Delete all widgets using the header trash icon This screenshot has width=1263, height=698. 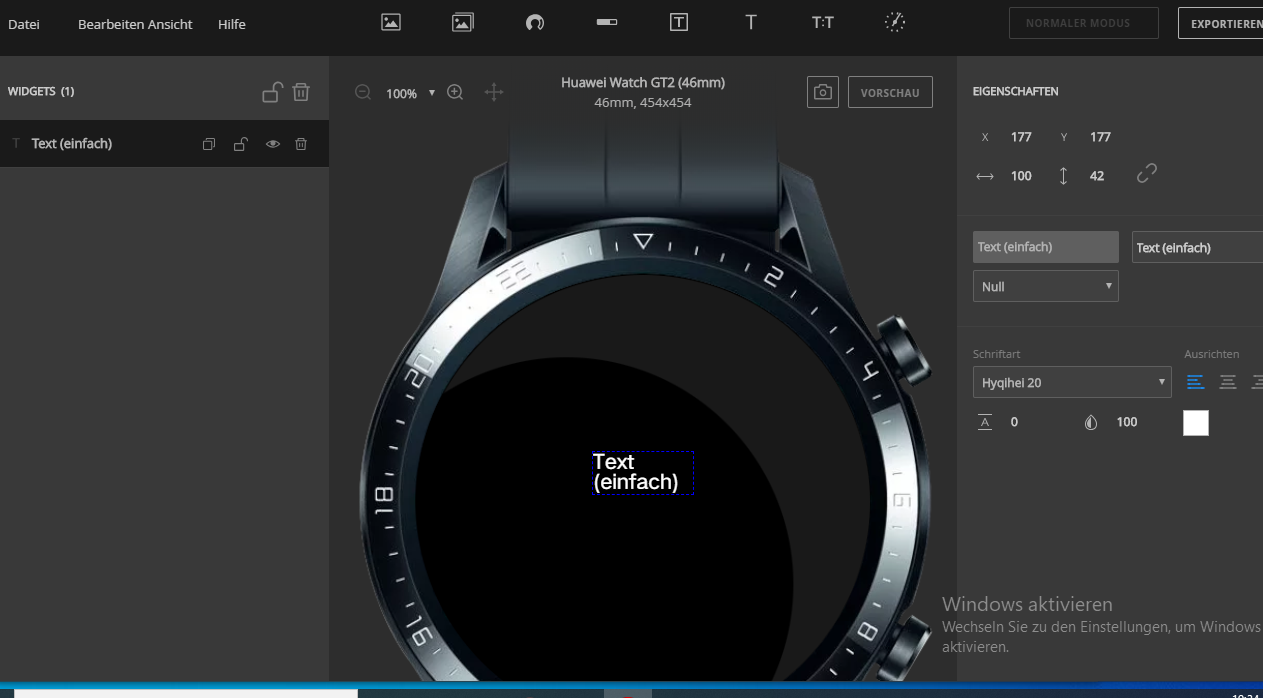point(301,92)
